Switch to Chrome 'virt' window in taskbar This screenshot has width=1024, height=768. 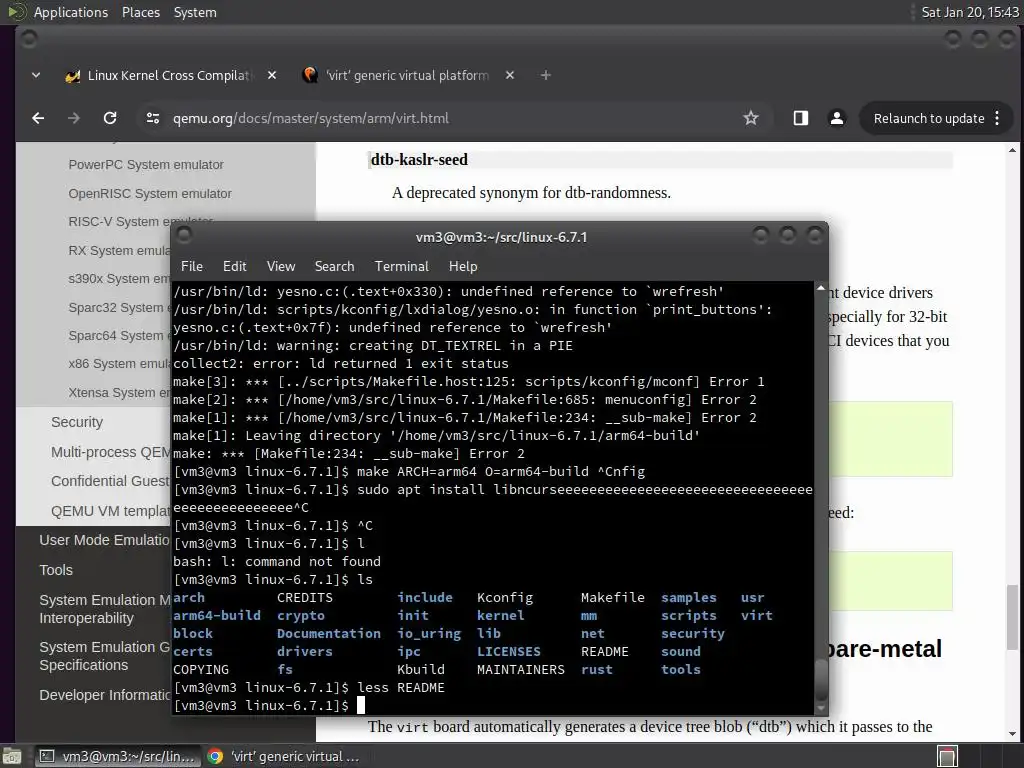tap(284, 756)
